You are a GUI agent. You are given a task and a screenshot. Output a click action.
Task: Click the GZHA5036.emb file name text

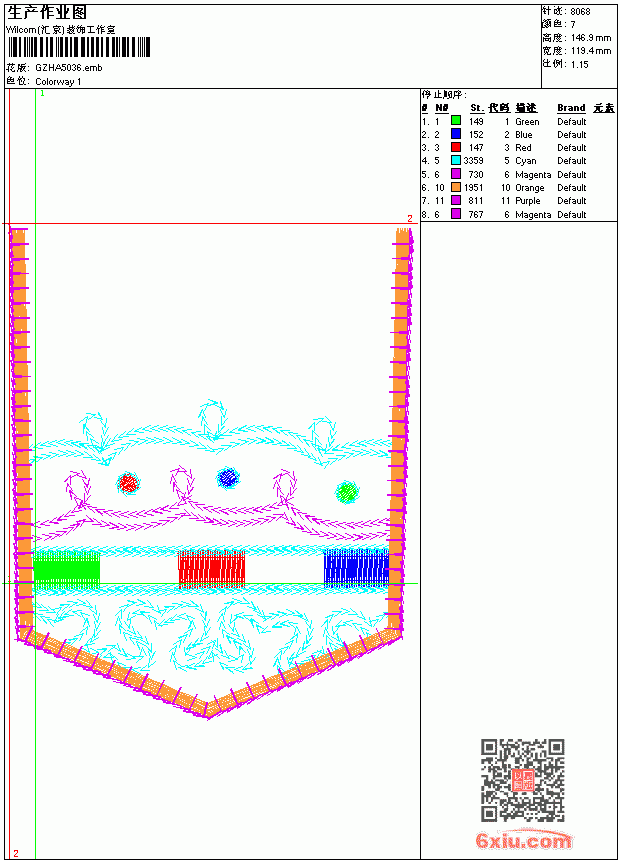click(x=69, y=67)
